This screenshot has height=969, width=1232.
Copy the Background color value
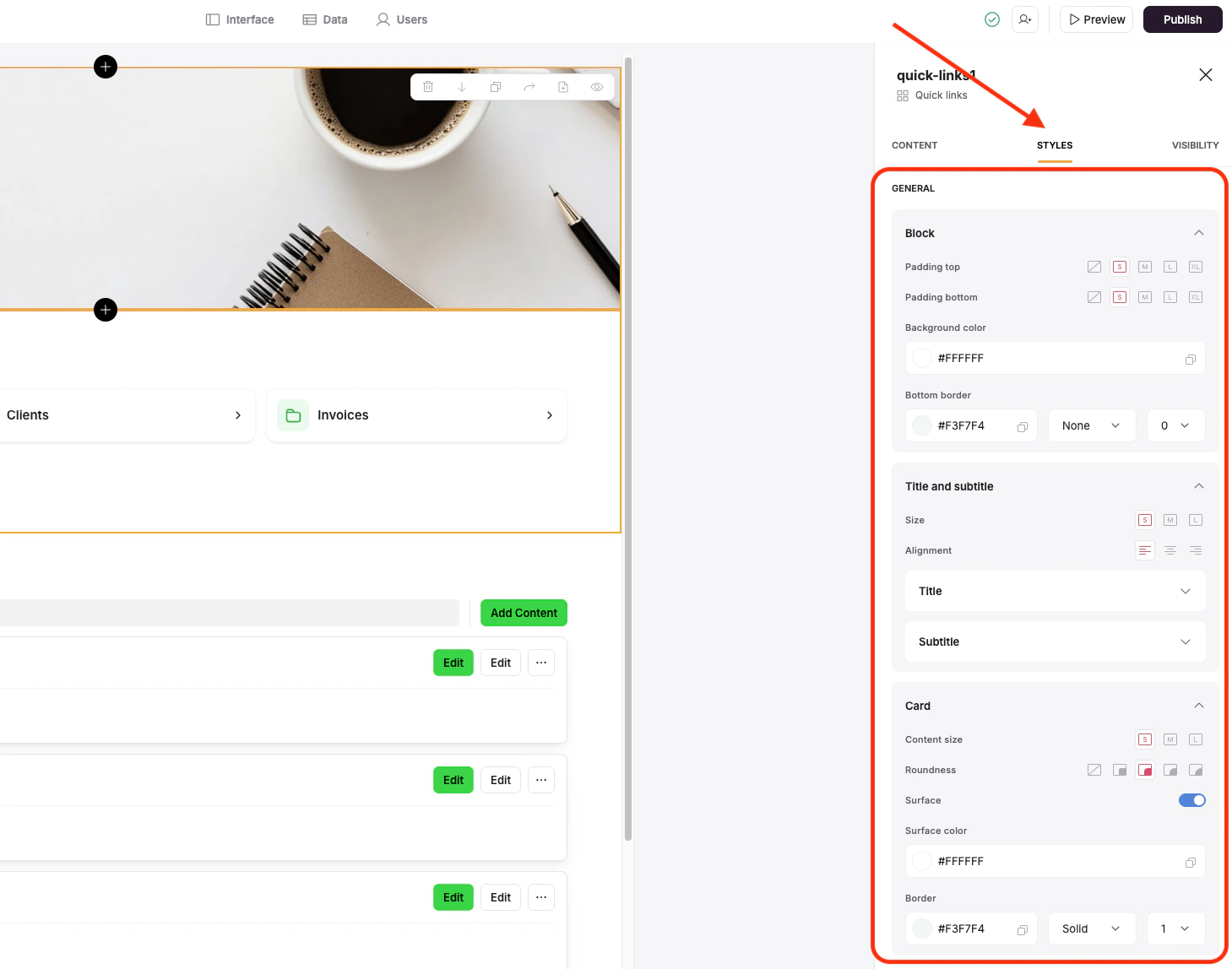pos(1191,359)
